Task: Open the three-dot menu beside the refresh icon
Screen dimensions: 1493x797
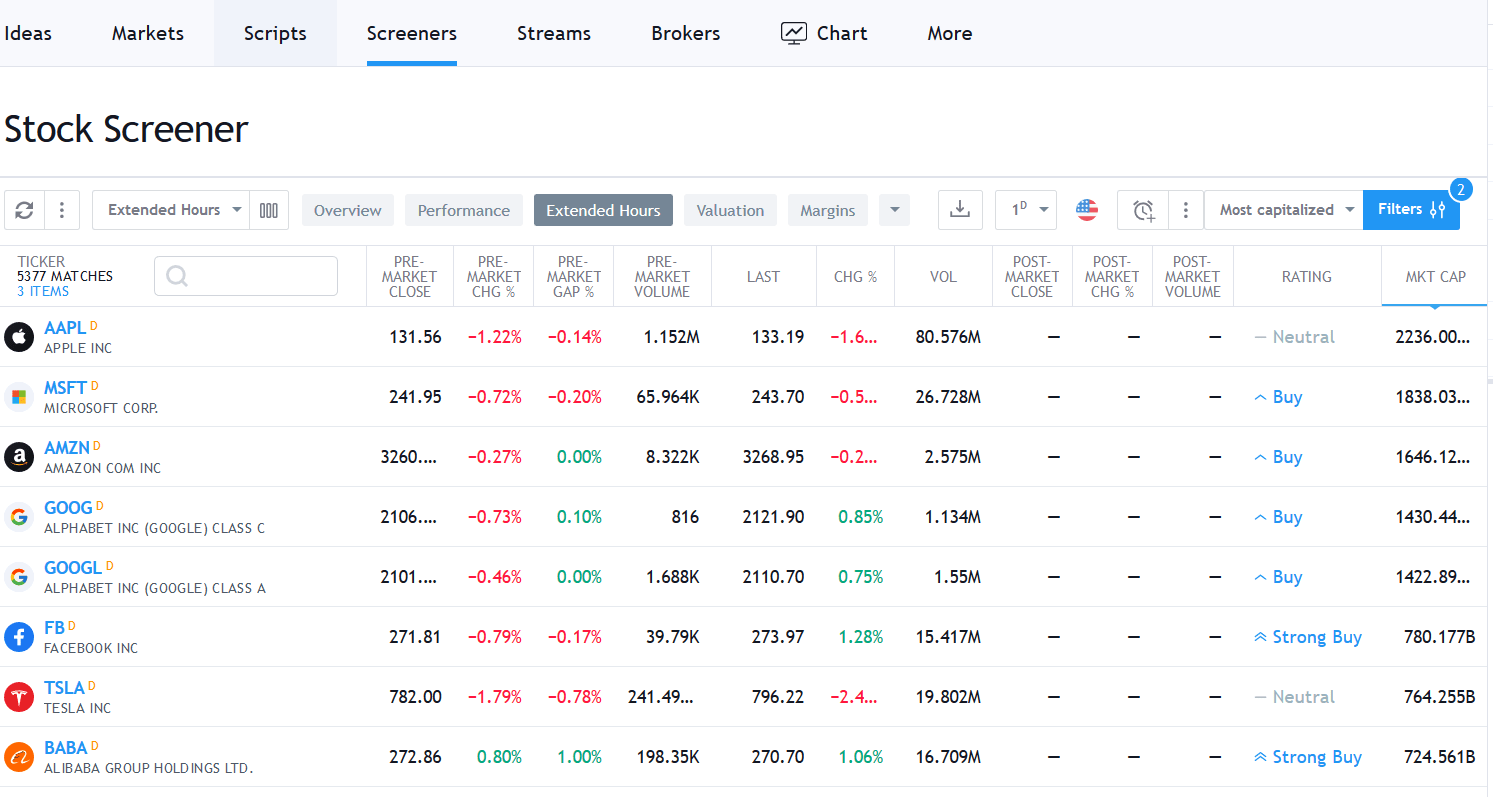Action: pos(61,209)
